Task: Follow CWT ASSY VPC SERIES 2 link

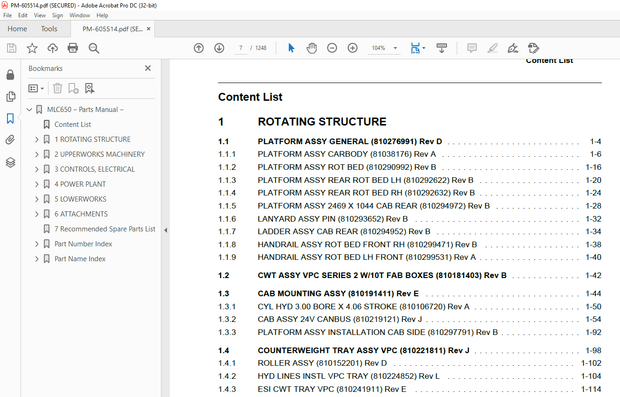Action: tap(382, 275)
